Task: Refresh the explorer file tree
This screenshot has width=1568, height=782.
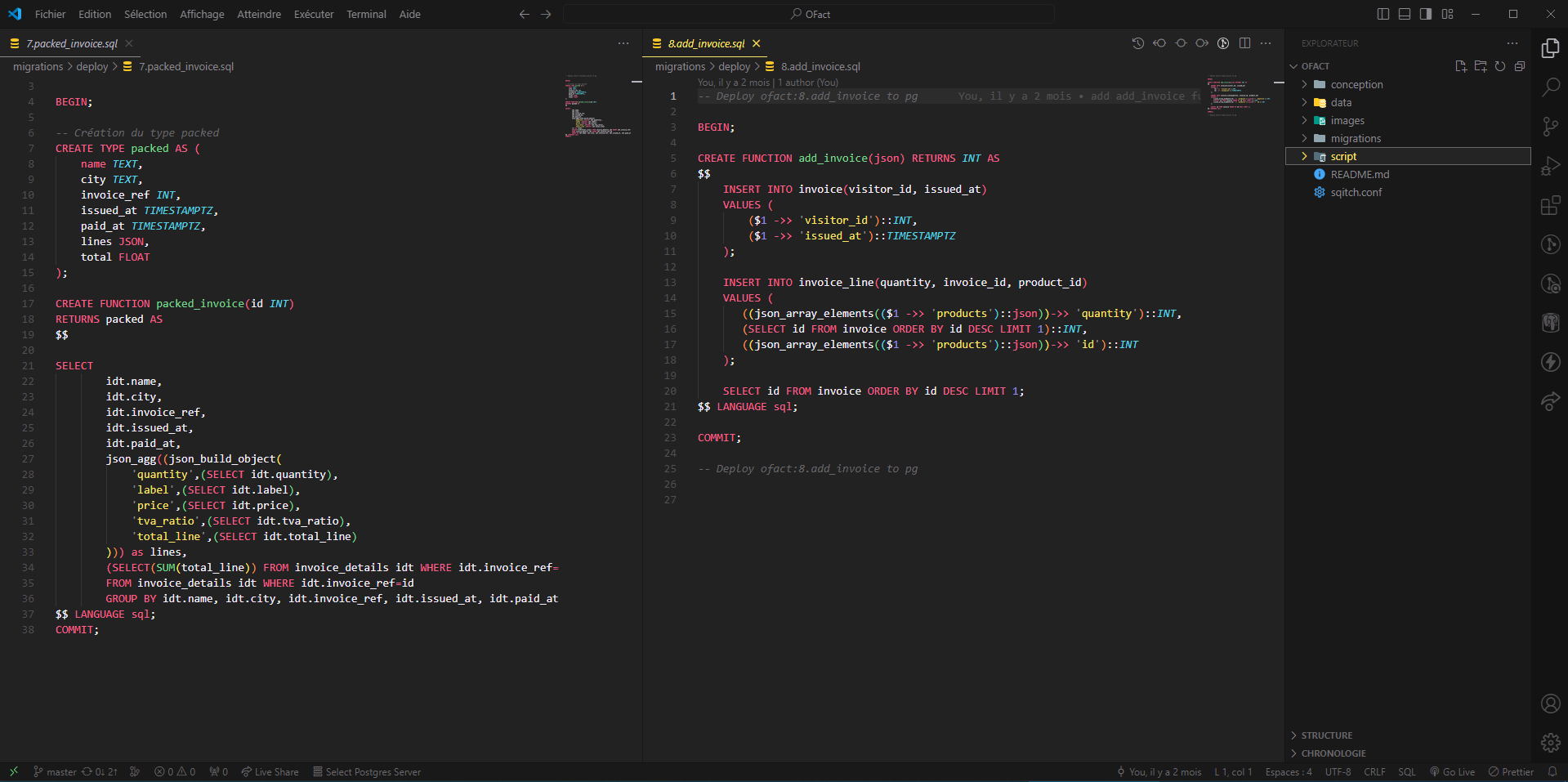Action: (1500, 66)
